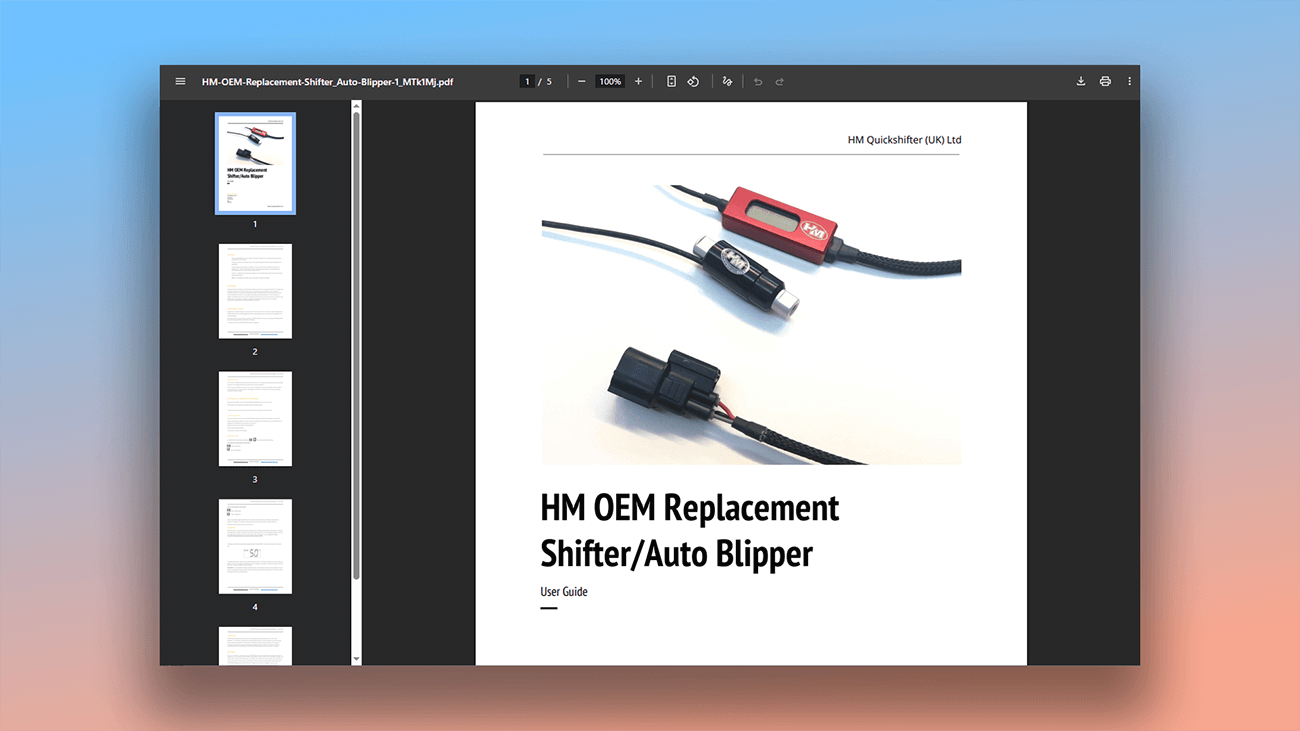Download the PDF file
1300x731 pixels.
pyautogui.click(x=1081, y=81)
